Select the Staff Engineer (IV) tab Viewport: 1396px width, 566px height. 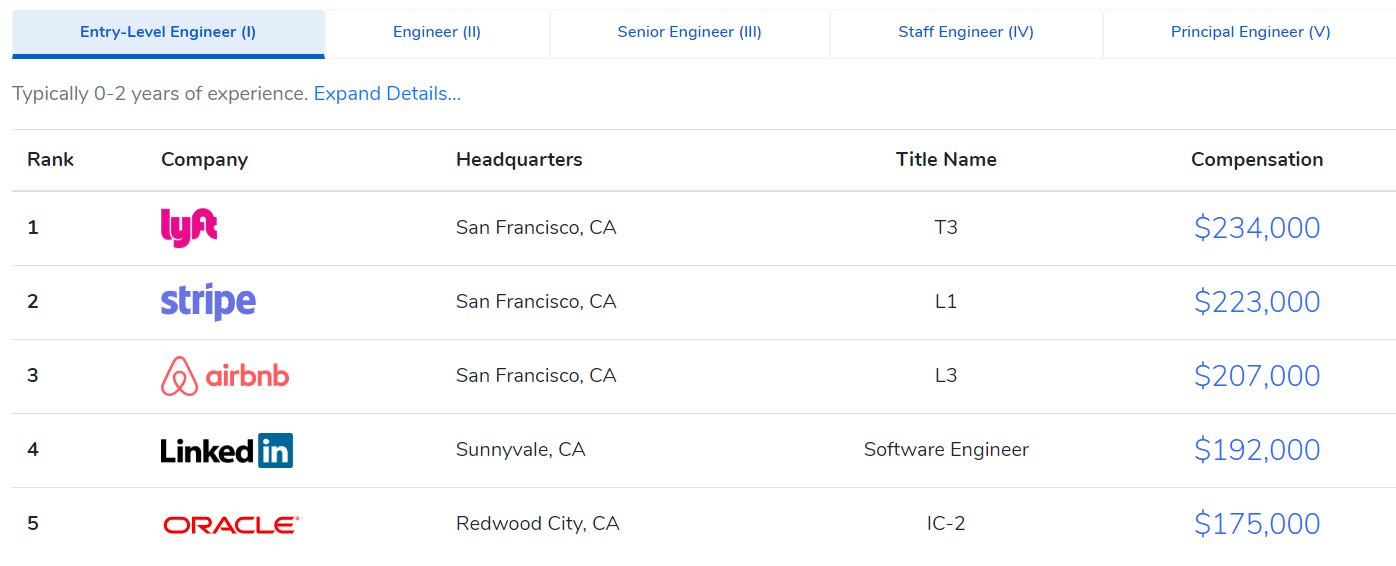click(966, 32)
